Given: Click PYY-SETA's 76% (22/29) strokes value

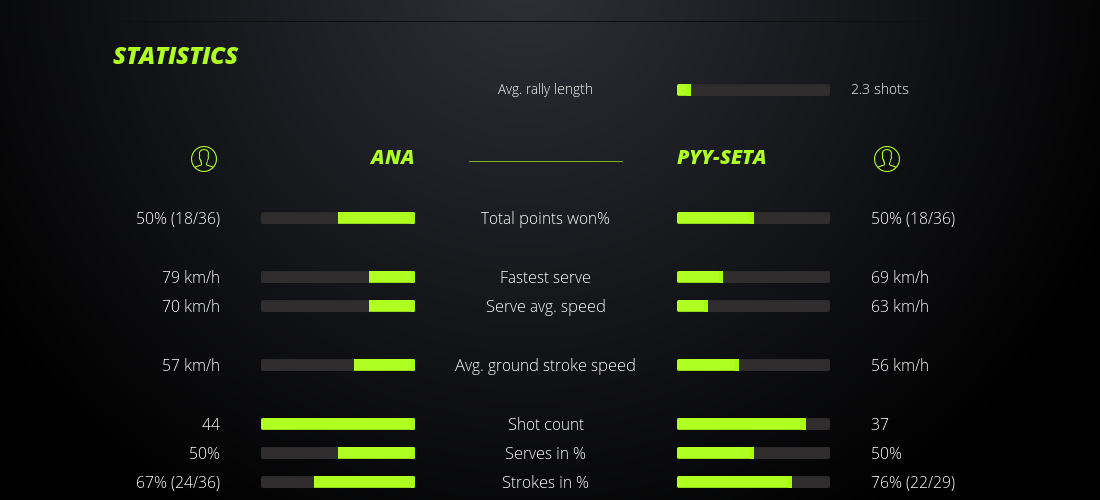Looking at the screenshot, I should click(x=912, y=482).
